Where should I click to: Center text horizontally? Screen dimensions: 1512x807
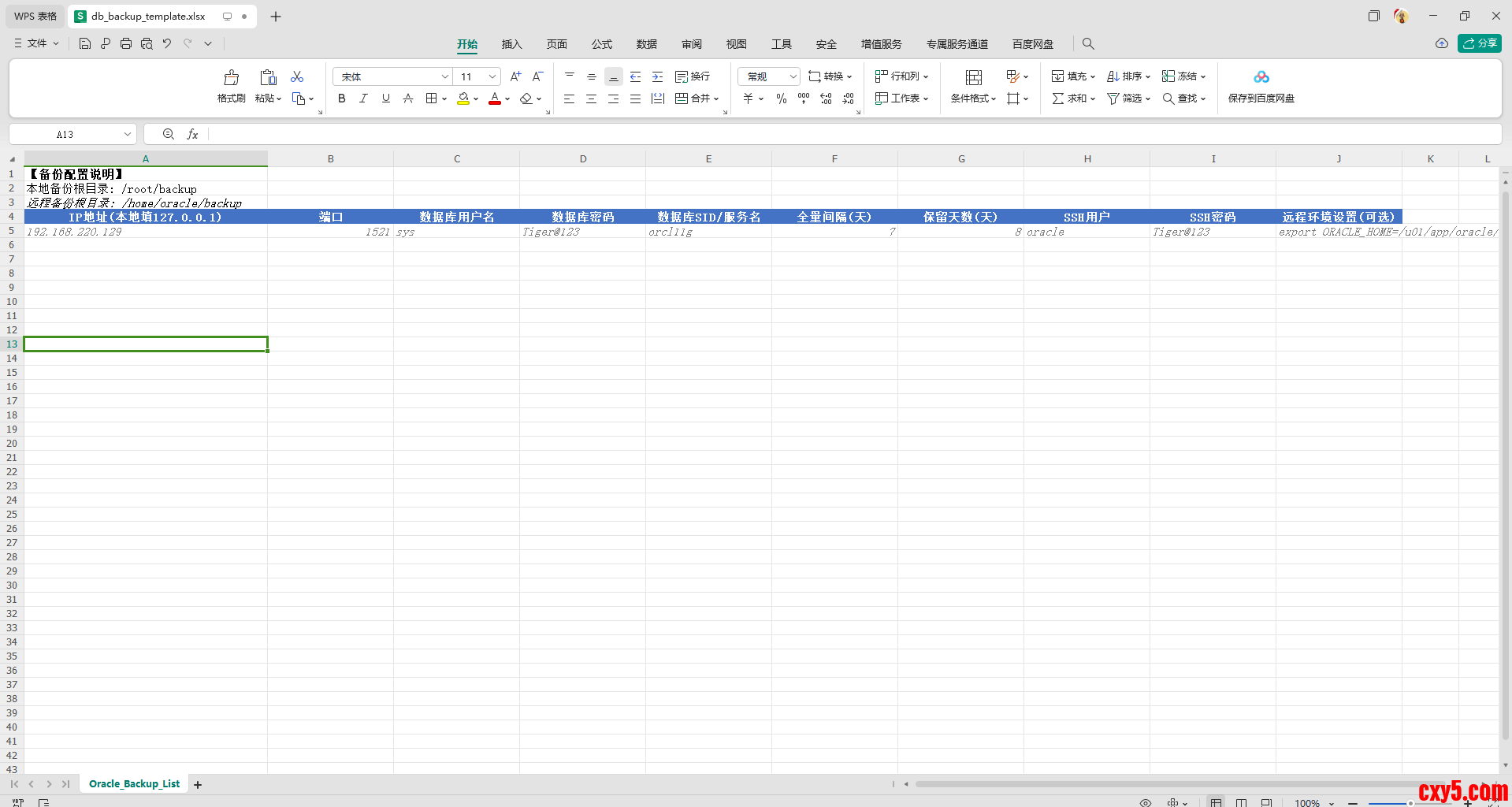592,99
